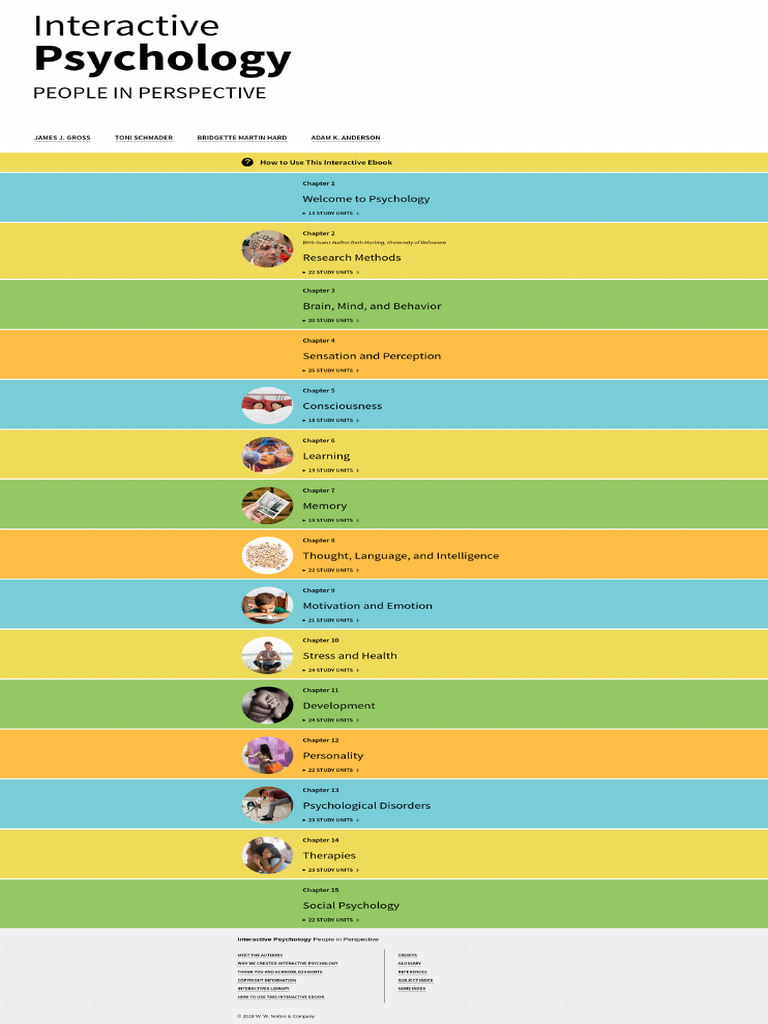This screenshot has height=1024, width=768.
Task: Open Welcome to Psychology chapter title
Action: coord(366,199)
